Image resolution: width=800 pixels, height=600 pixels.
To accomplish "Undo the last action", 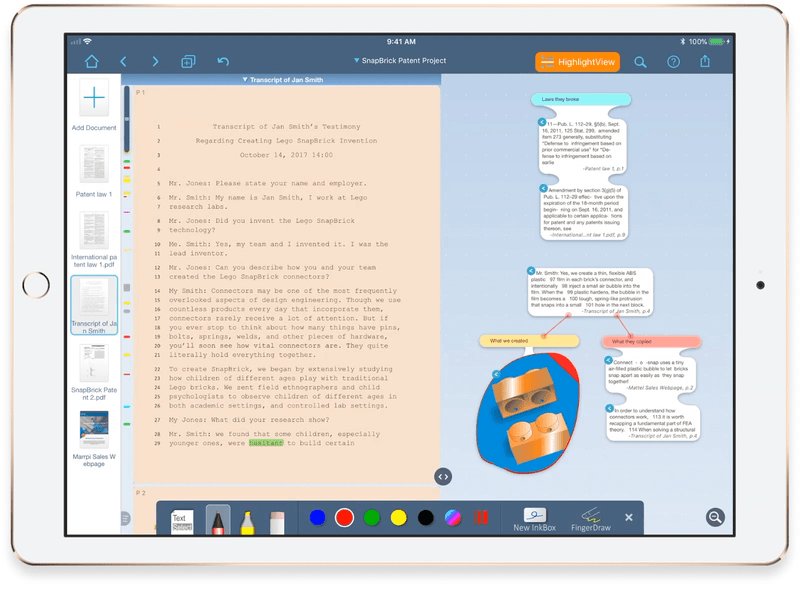I will (223, 62).
